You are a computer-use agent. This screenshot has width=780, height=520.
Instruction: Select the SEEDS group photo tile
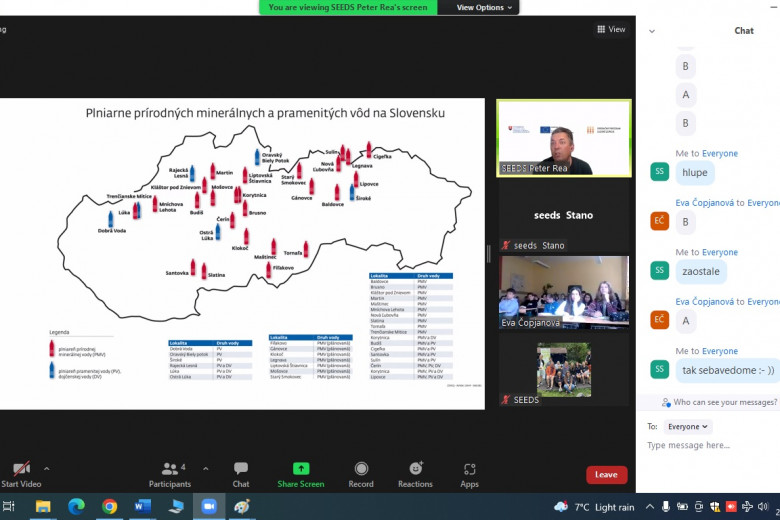[564, 370]
